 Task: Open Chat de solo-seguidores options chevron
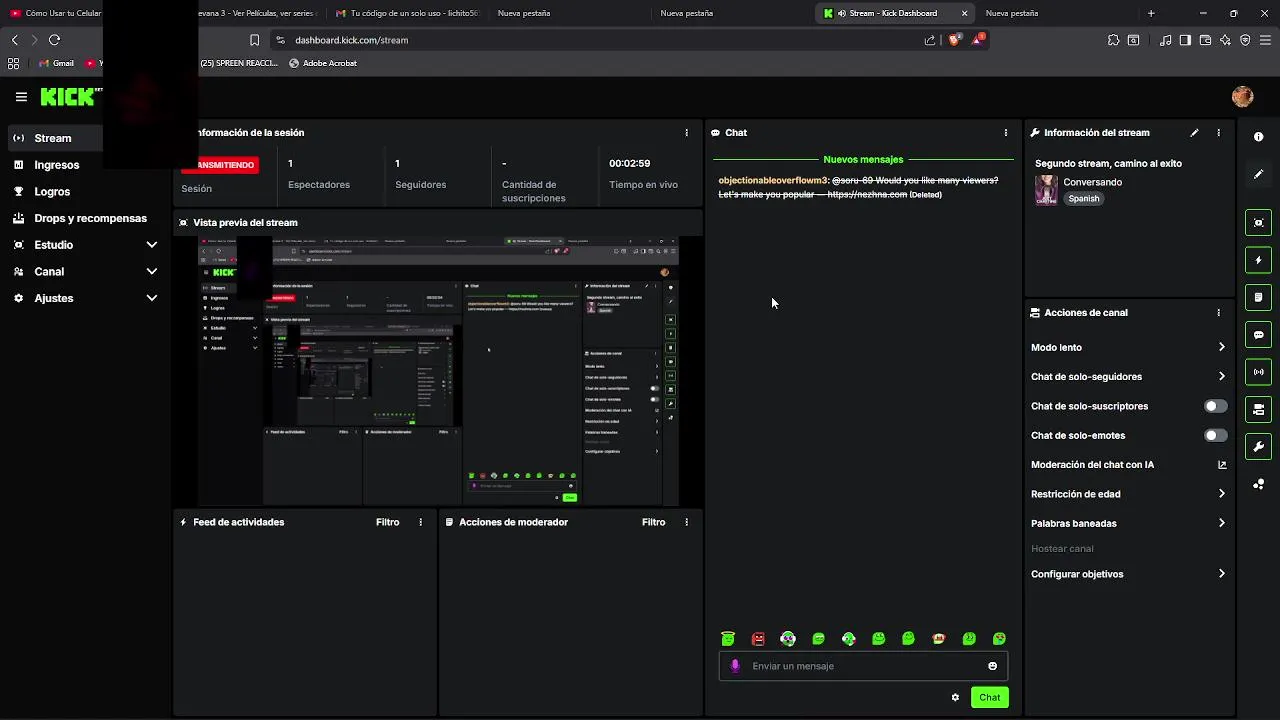tap(1221, 377)
